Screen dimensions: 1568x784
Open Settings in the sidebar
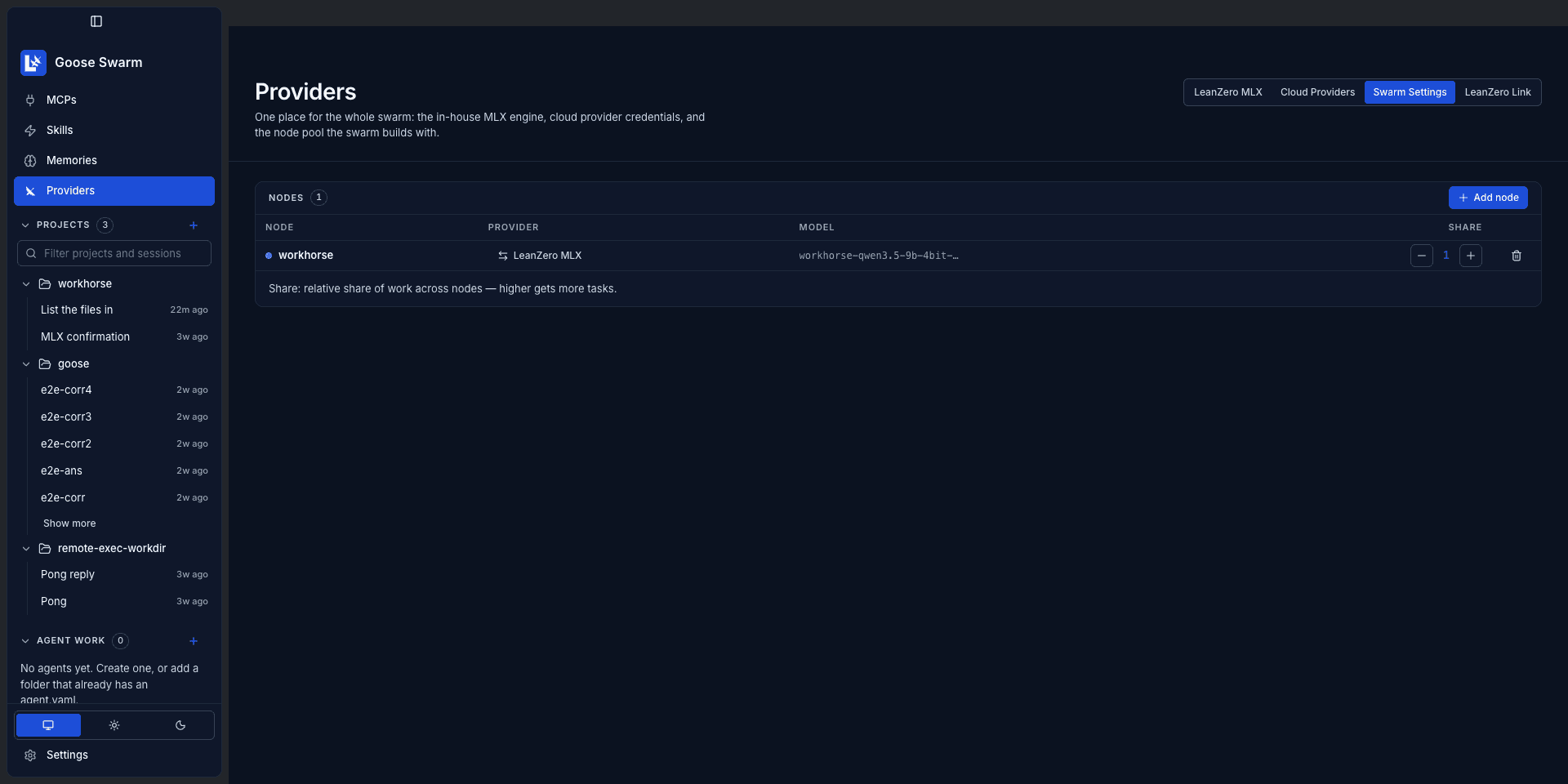(114, 755)
